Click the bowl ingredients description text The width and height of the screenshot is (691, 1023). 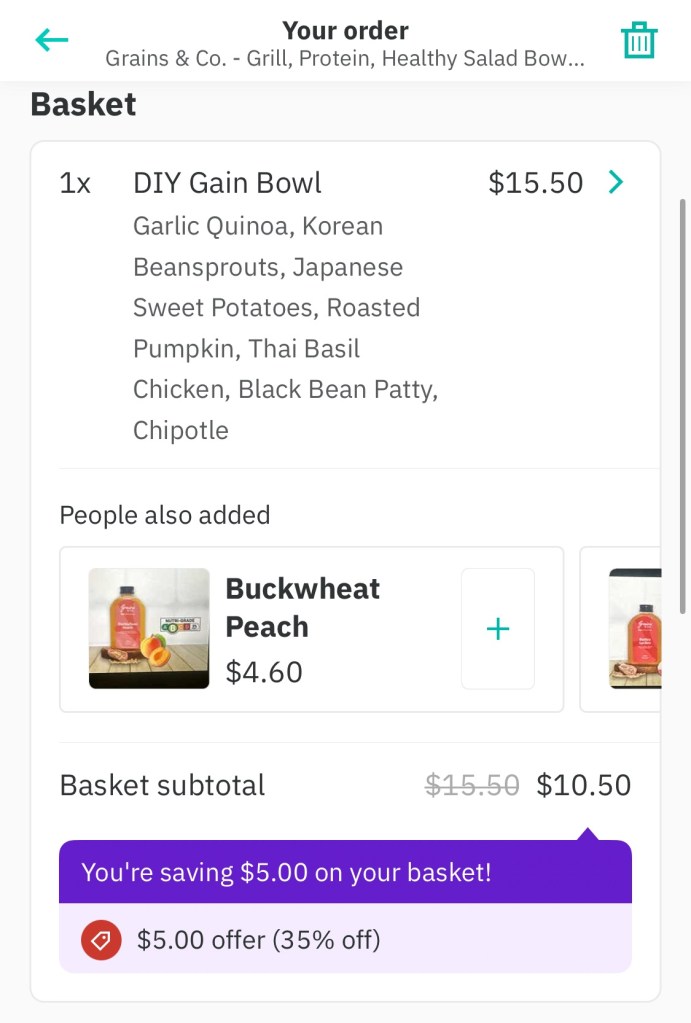[x=285, y=328]
